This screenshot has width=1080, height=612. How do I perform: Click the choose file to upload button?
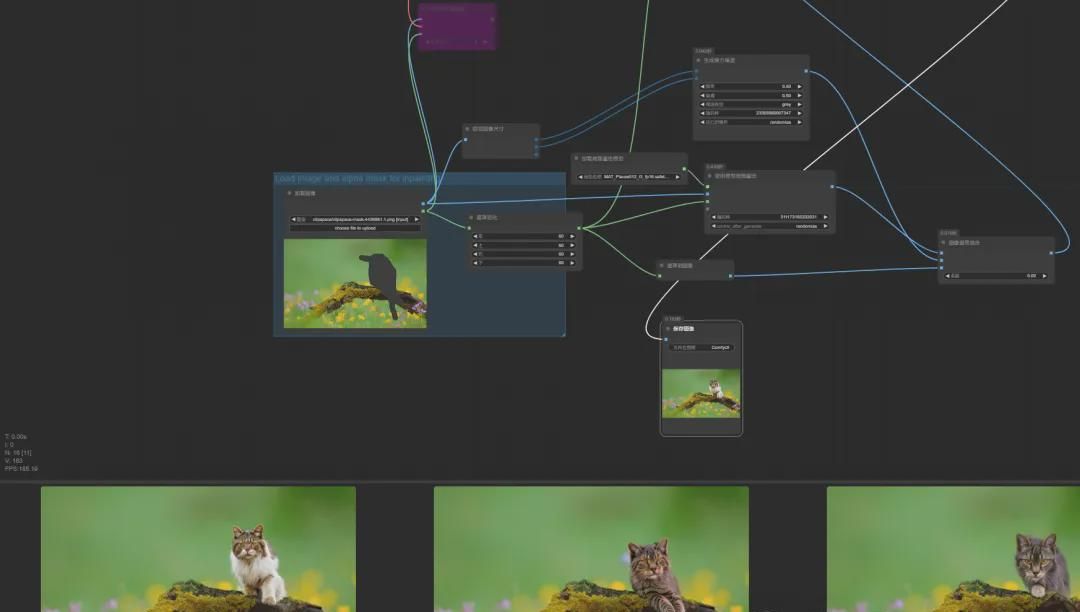coord(356,229)
